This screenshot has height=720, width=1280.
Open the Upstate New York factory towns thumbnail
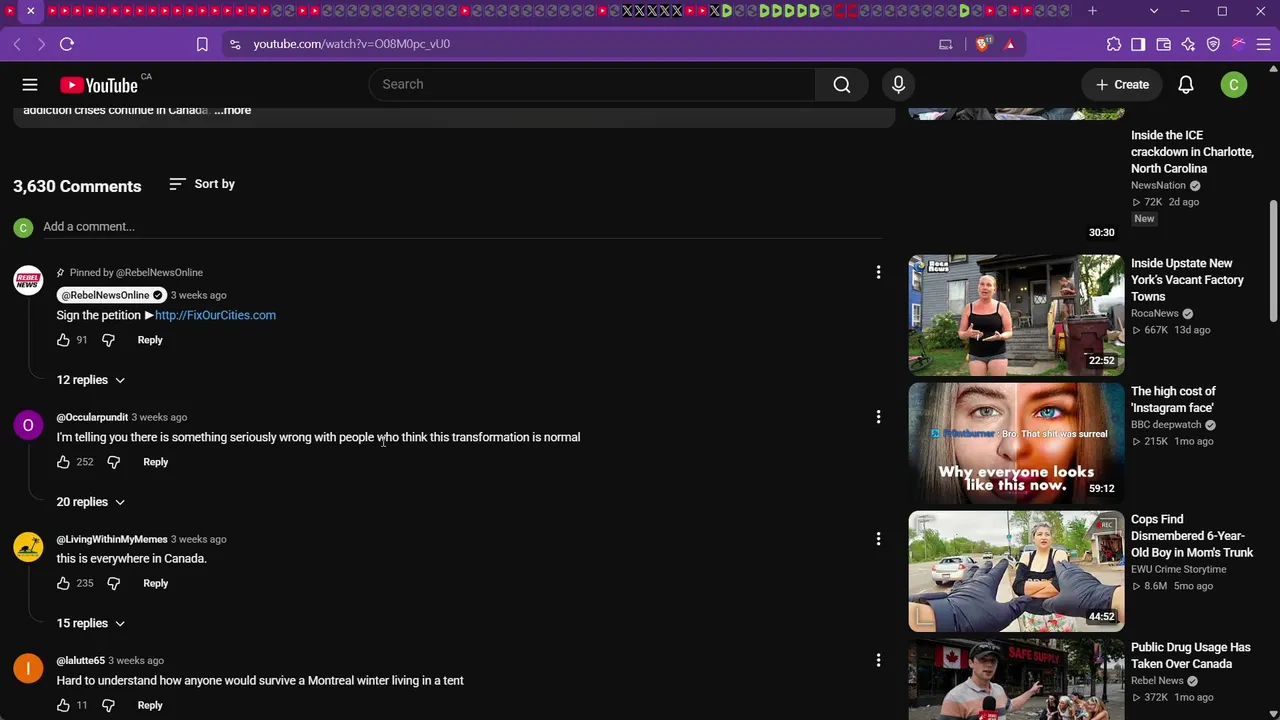1016,315
